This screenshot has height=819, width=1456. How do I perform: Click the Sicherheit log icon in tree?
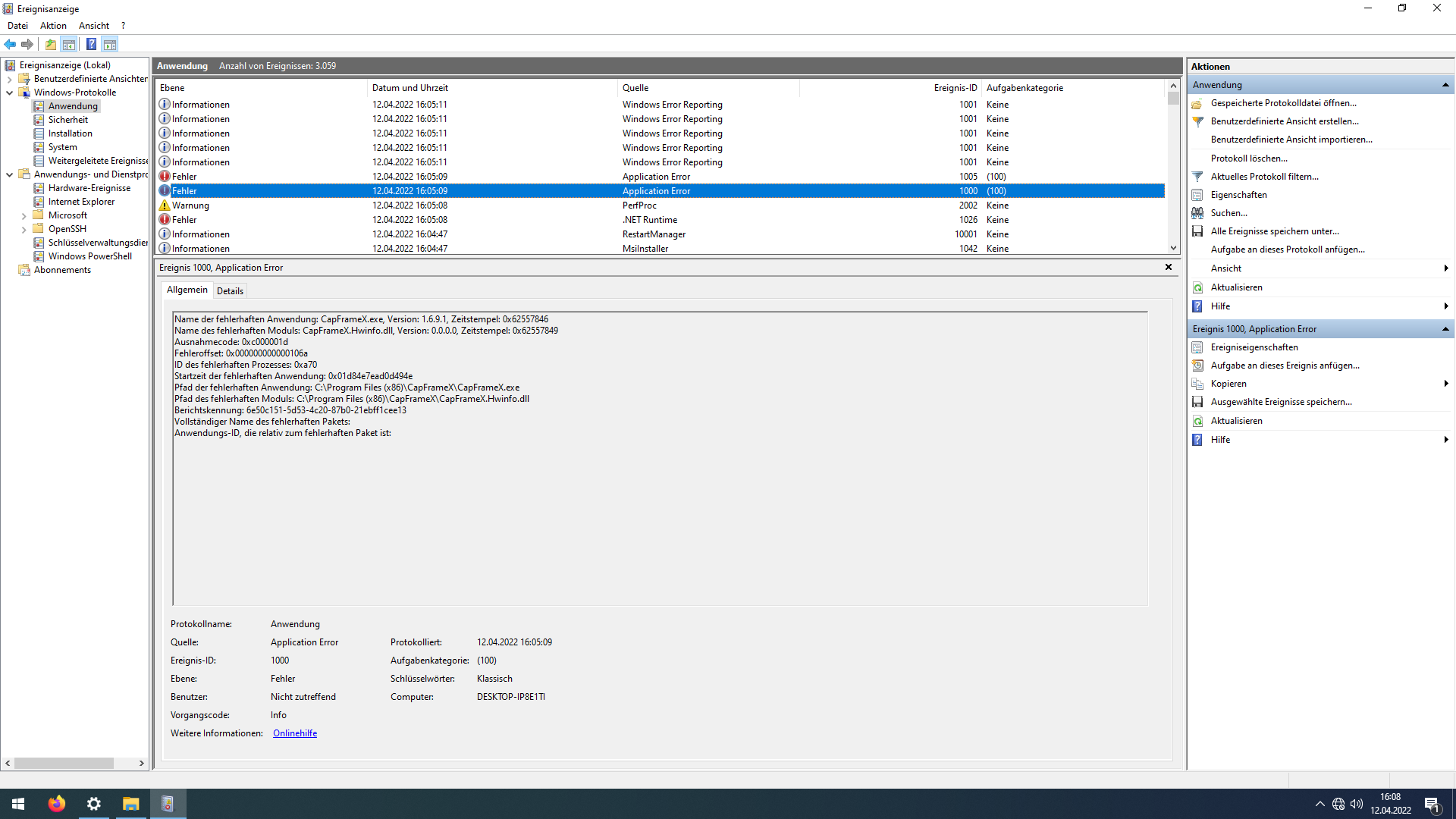click(x=39, y=120)
